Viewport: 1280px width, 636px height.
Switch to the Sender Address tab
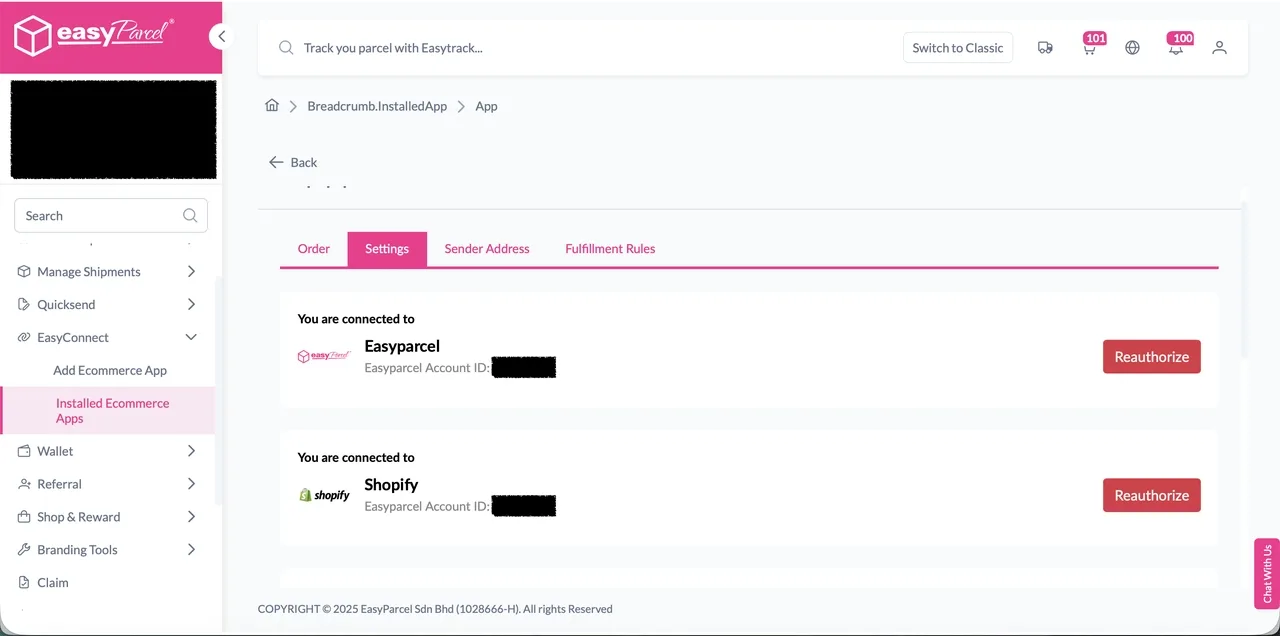pyautogui.click(x=487, y=248)
